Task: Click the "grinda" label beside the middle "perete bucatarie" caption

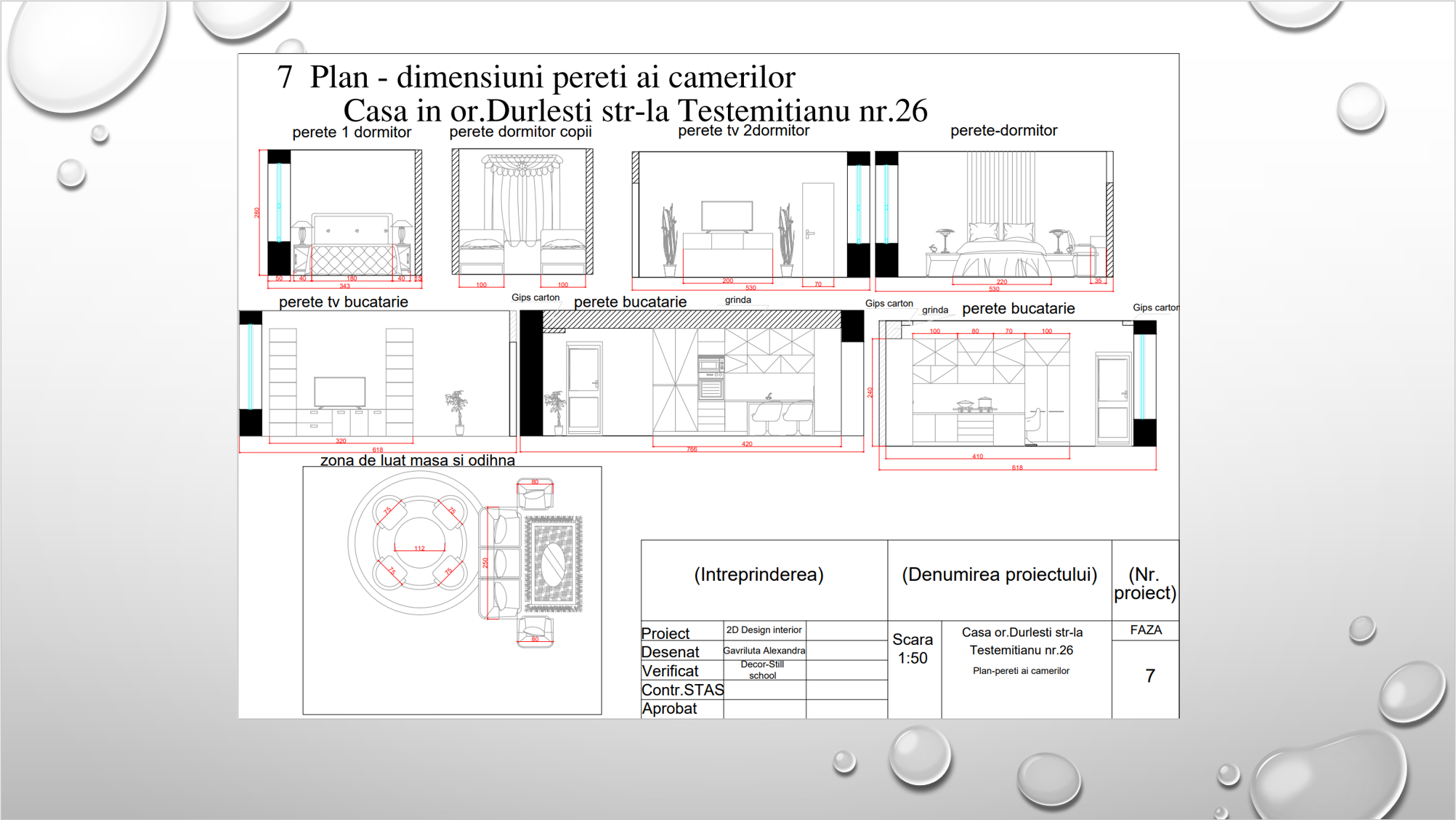Action: pos(737,300)
